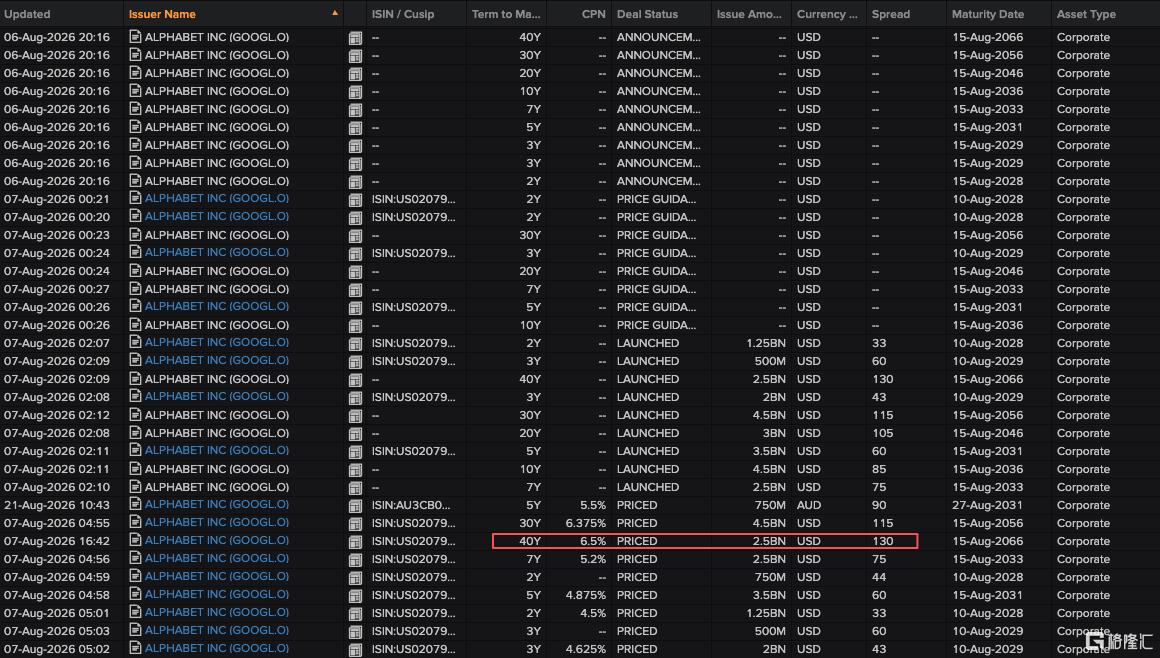This screenshot has height=658, width=1160.
Task: Select 6.375% coupon cell
Action: [585, 523]
